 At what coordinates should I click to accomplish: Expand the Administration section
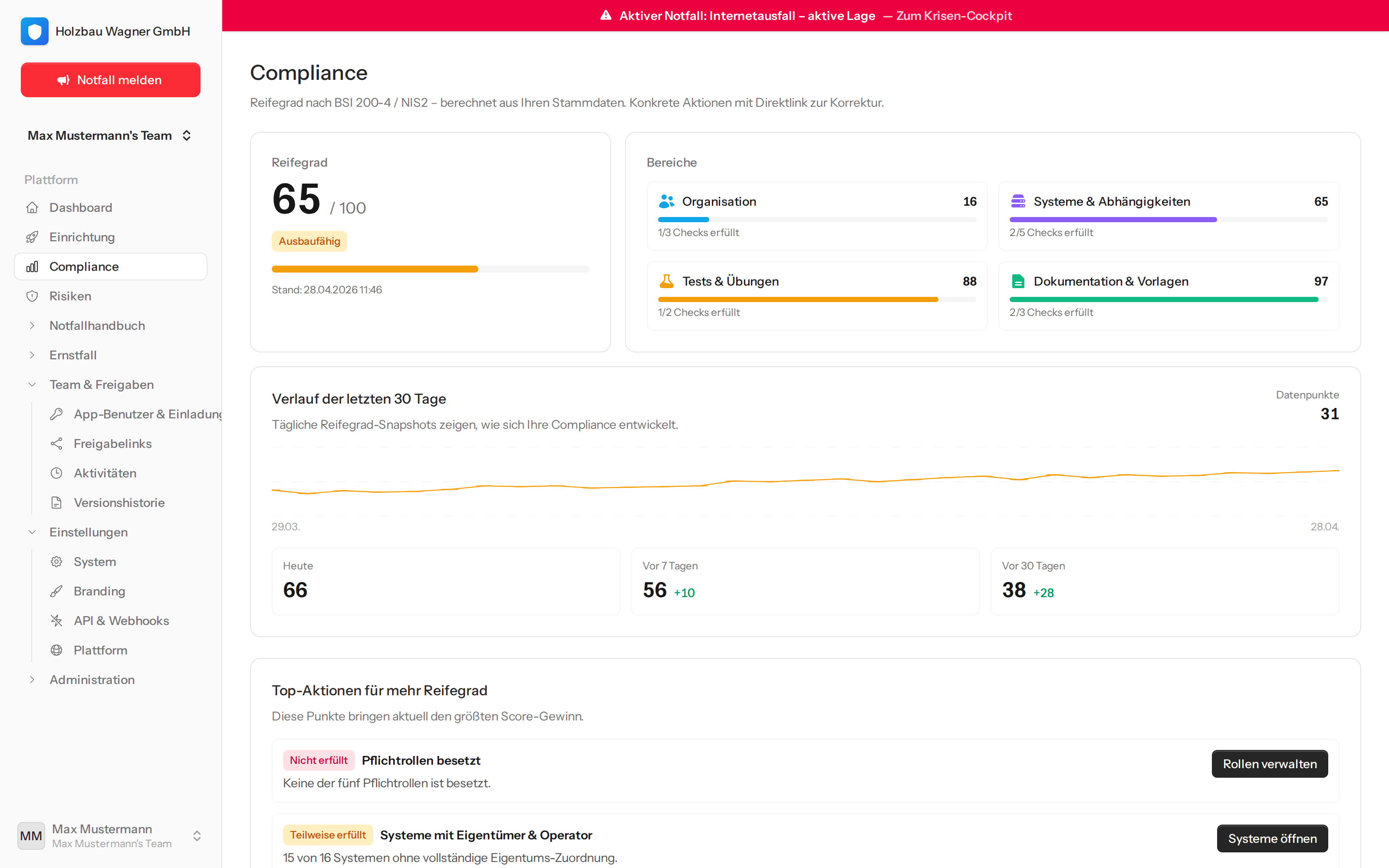111,680
